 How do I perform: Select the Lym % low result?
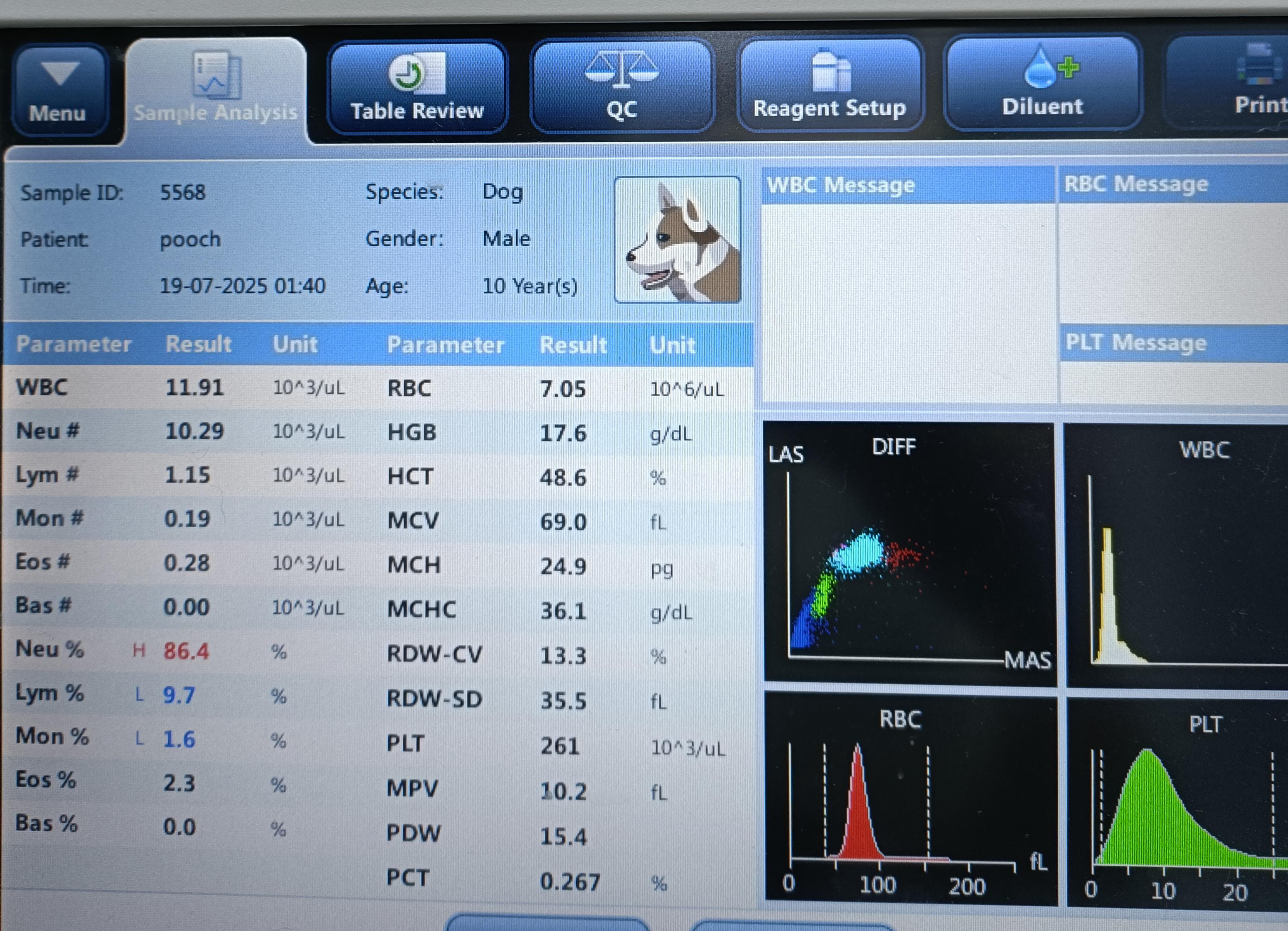[178, 695]
